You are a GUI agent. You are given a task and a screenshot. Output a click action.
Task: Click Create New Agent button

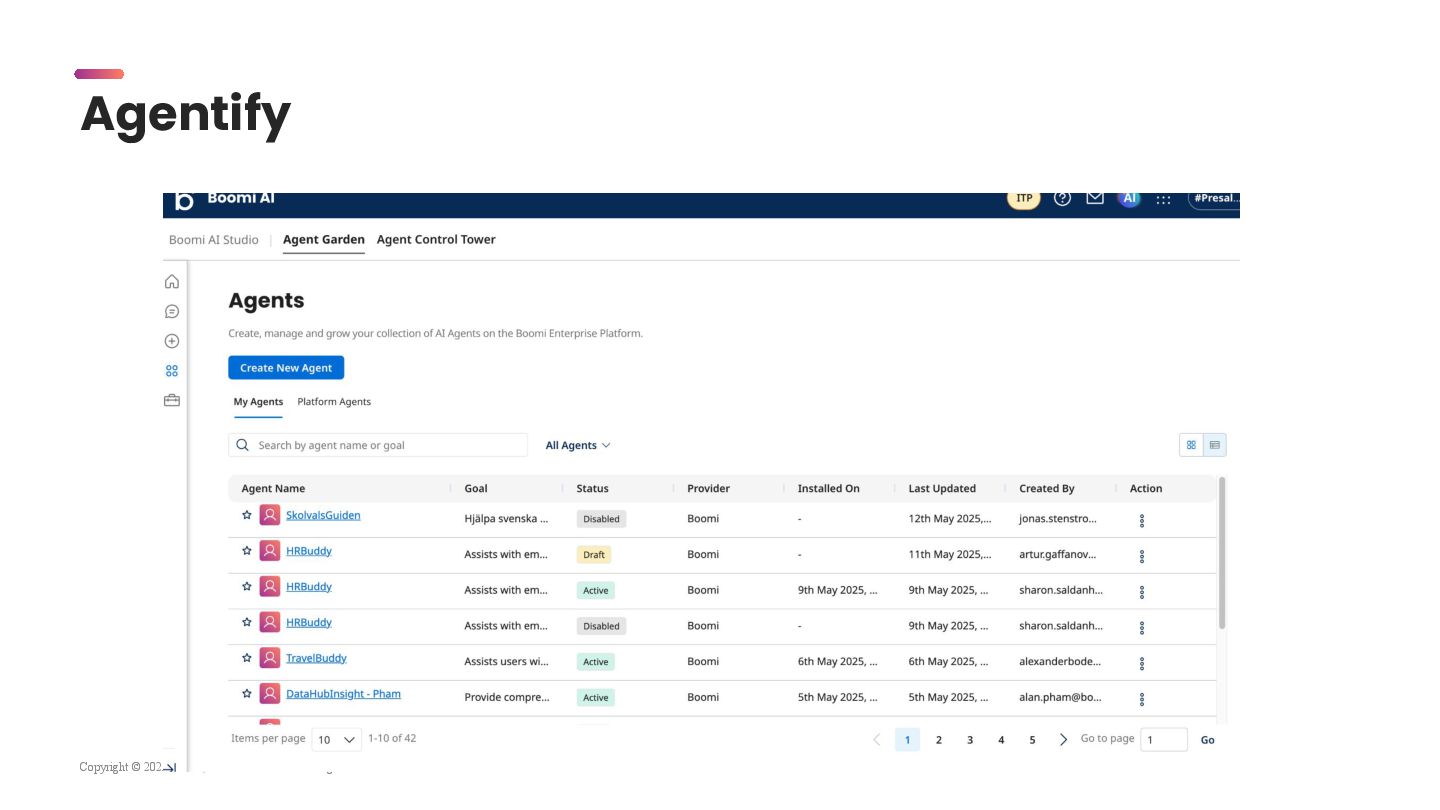tap(286, 368)
